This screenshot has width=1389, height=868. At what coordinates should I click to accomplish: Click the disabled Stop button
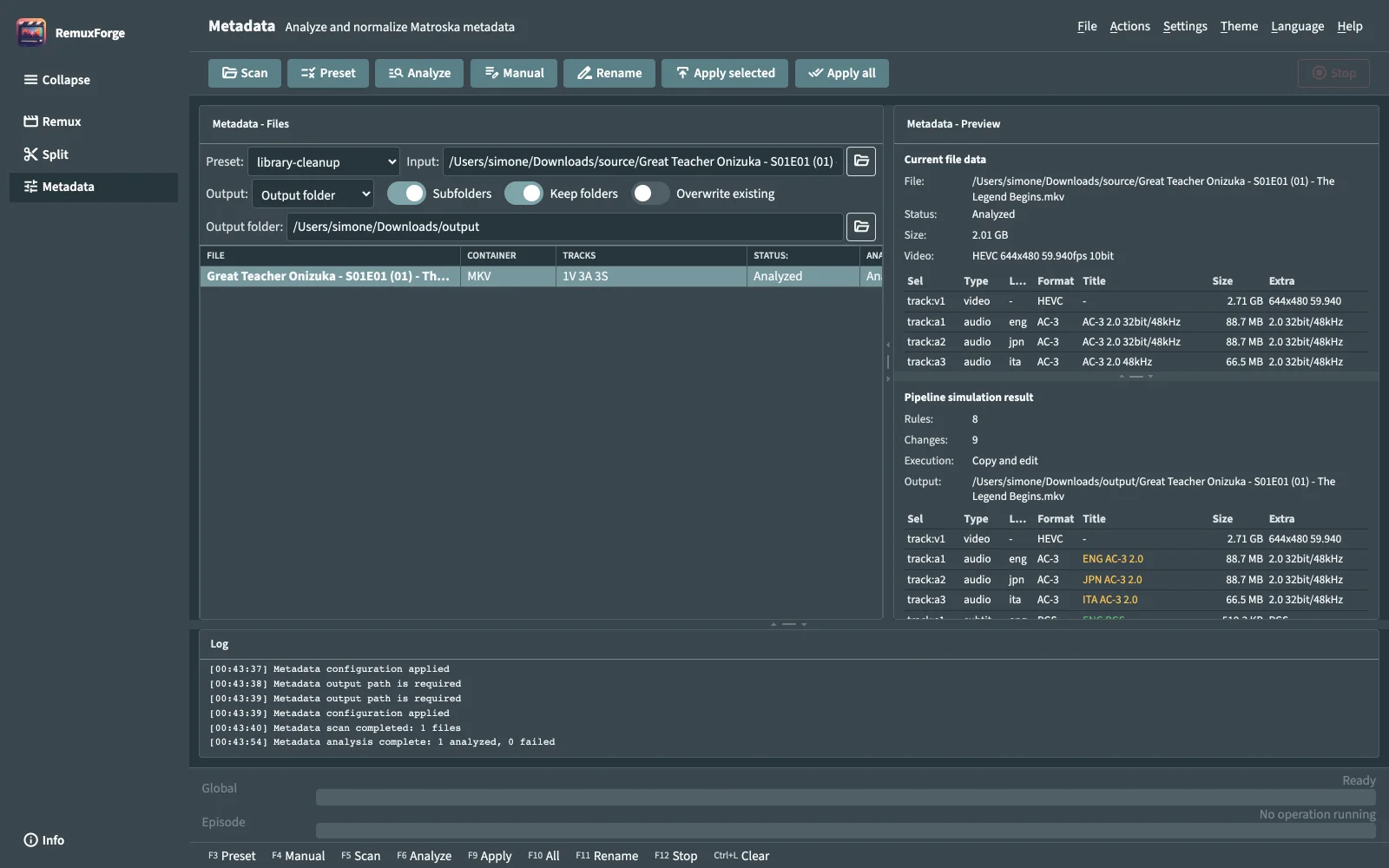click(1334, 73)
